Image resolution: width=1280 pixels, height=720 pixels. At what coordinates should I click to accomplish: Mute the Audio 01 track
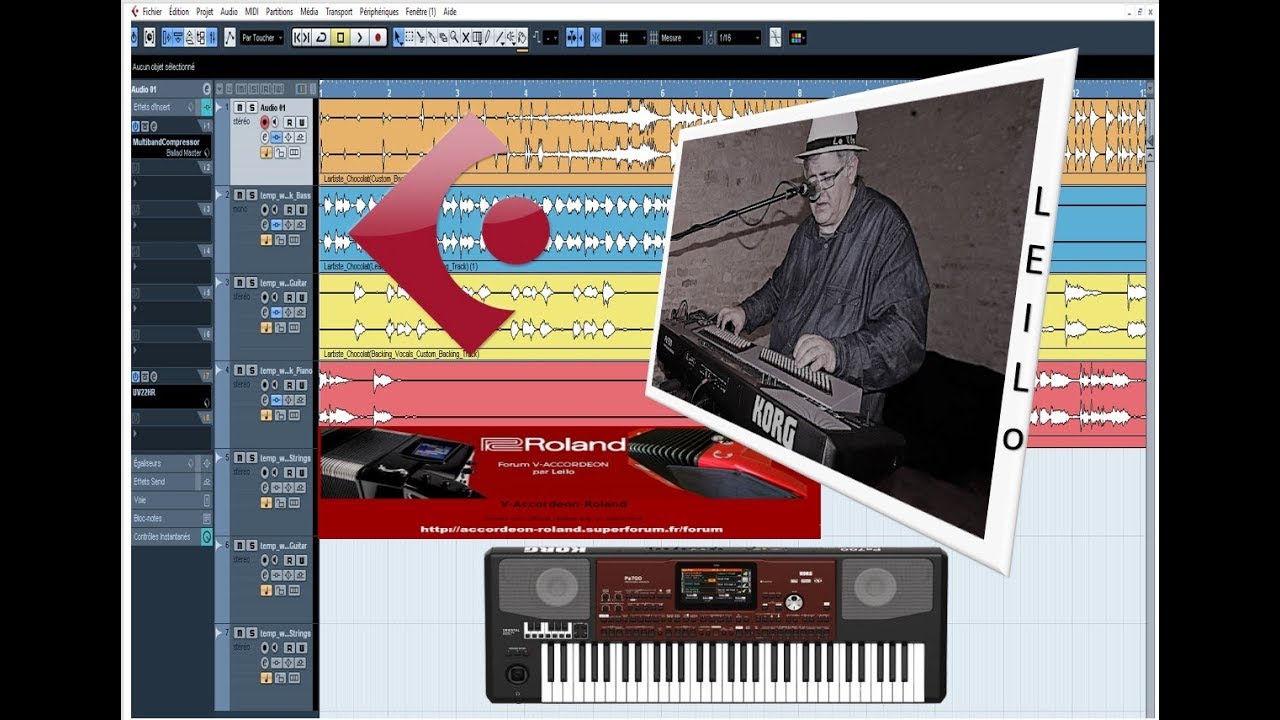(239, 108)
